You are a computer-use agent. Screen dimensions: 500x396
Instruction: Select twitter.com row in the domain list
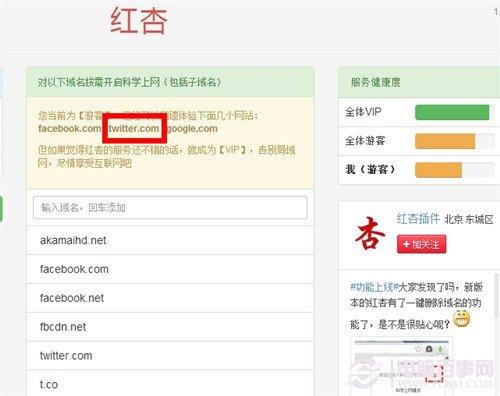click(x=170, y=356)
